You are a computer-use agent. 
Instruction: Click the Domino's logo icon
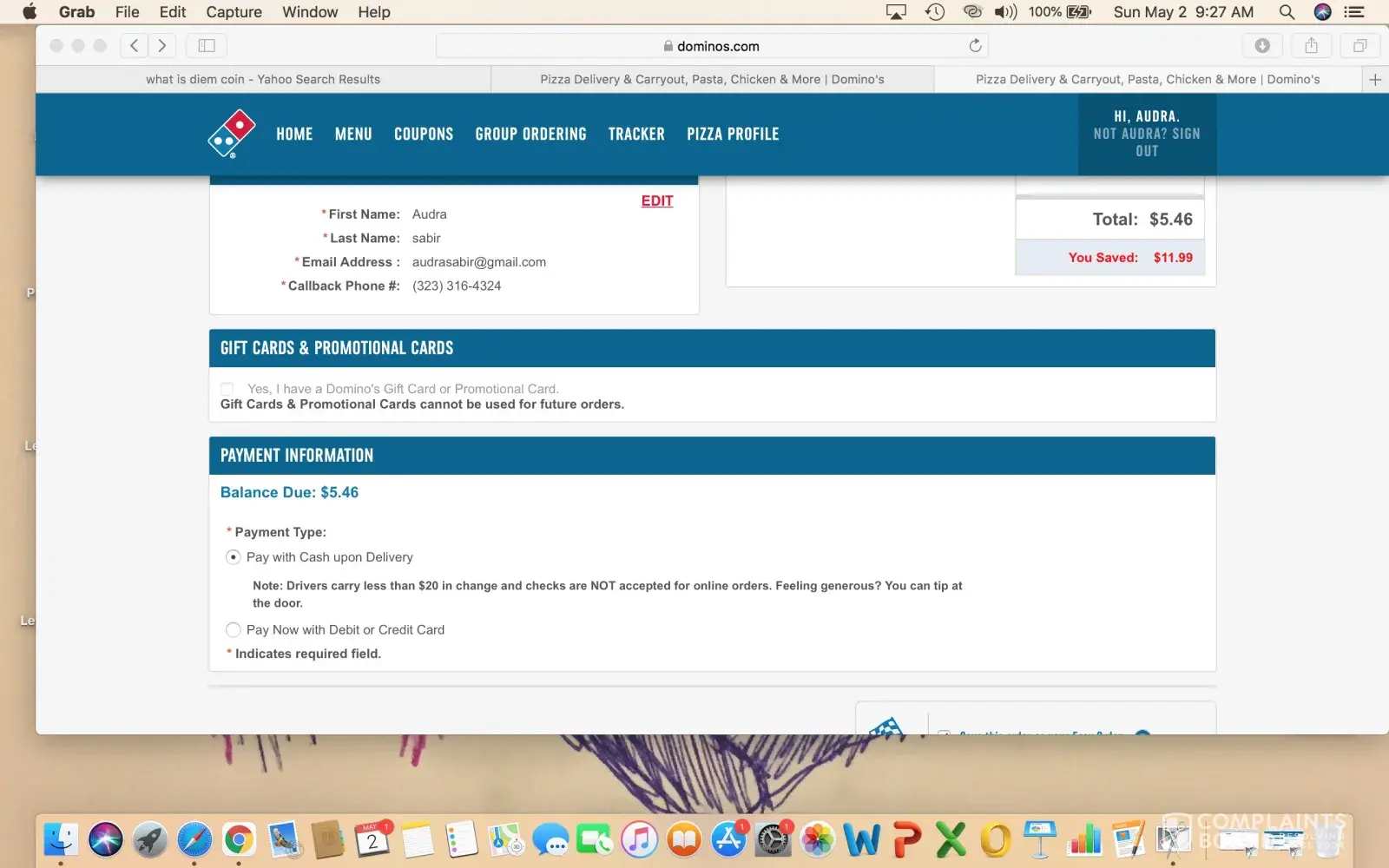tap(232, 134)
